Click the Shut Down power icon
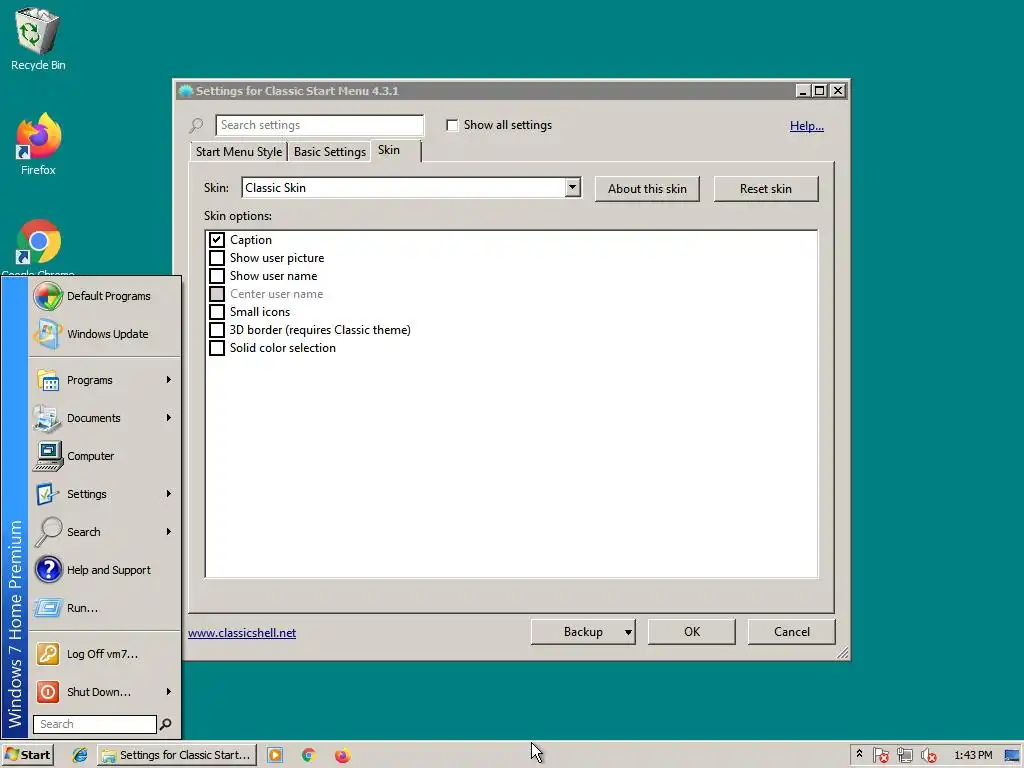Screen dimensions: 1024x768 48,692
